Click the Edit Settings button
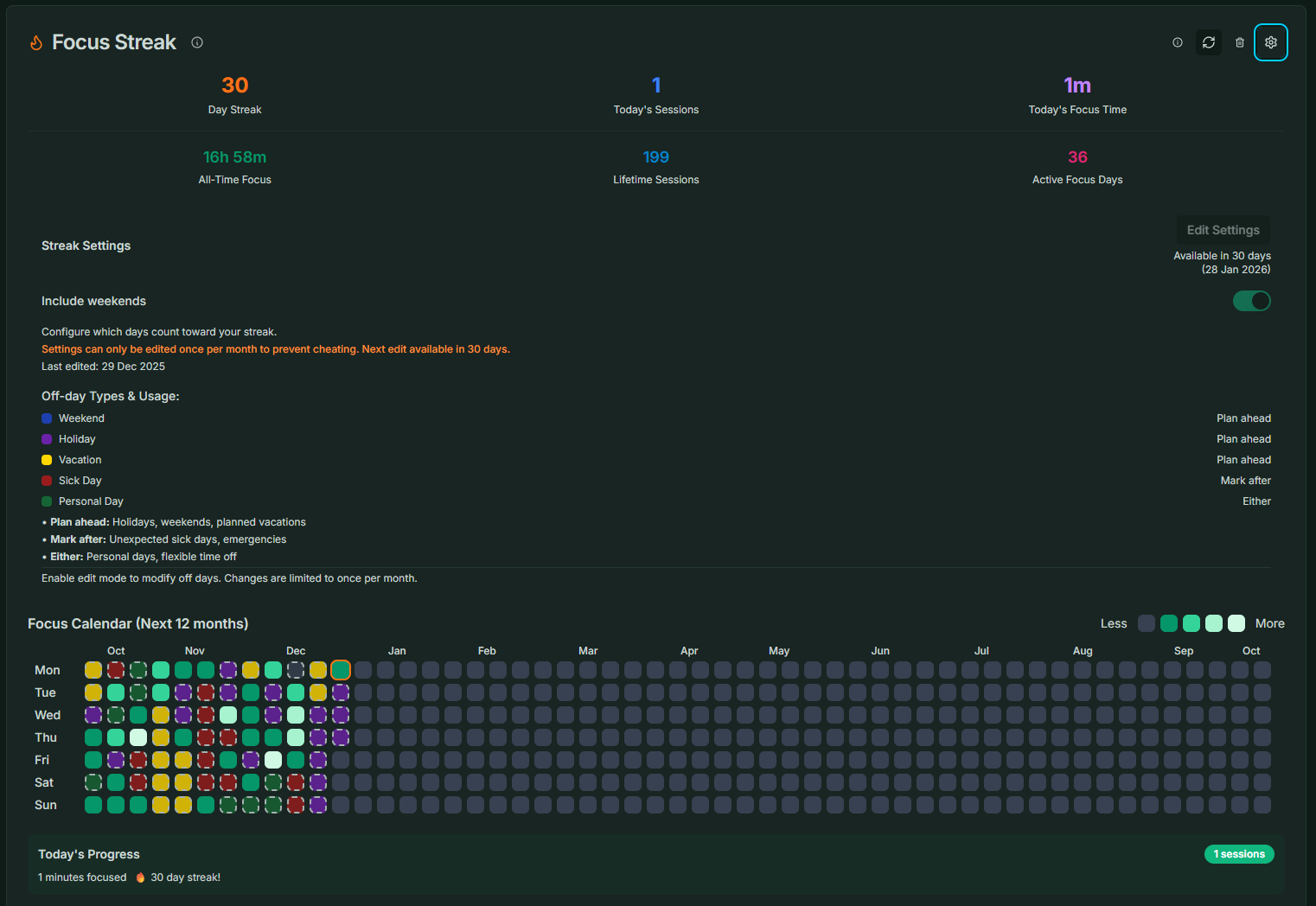The height and width of the screenshot is (906, 1316). [x=1223, y=230]
